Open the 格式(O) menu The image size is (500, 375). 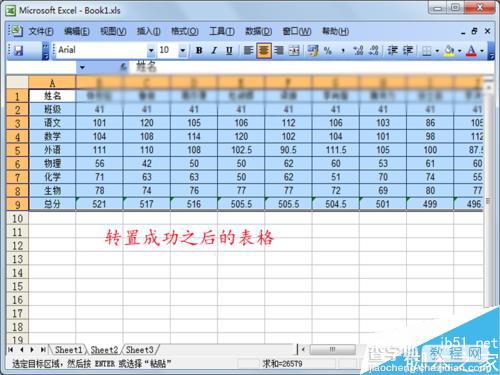tap(185, 32)
